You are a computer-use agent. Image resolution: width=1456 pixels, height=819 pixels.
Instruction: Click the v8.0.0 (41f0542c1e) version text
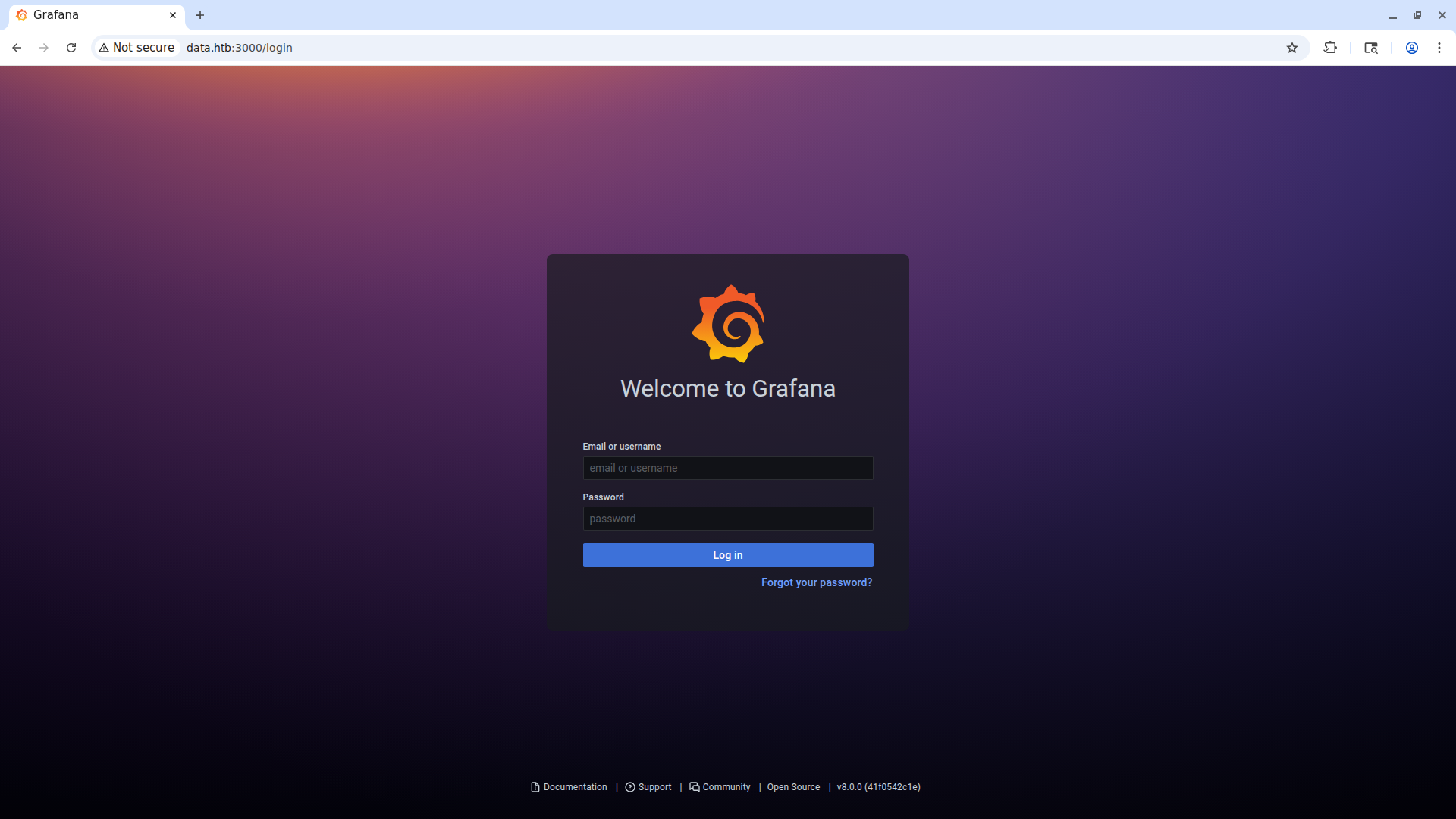[x=878, y=787]
